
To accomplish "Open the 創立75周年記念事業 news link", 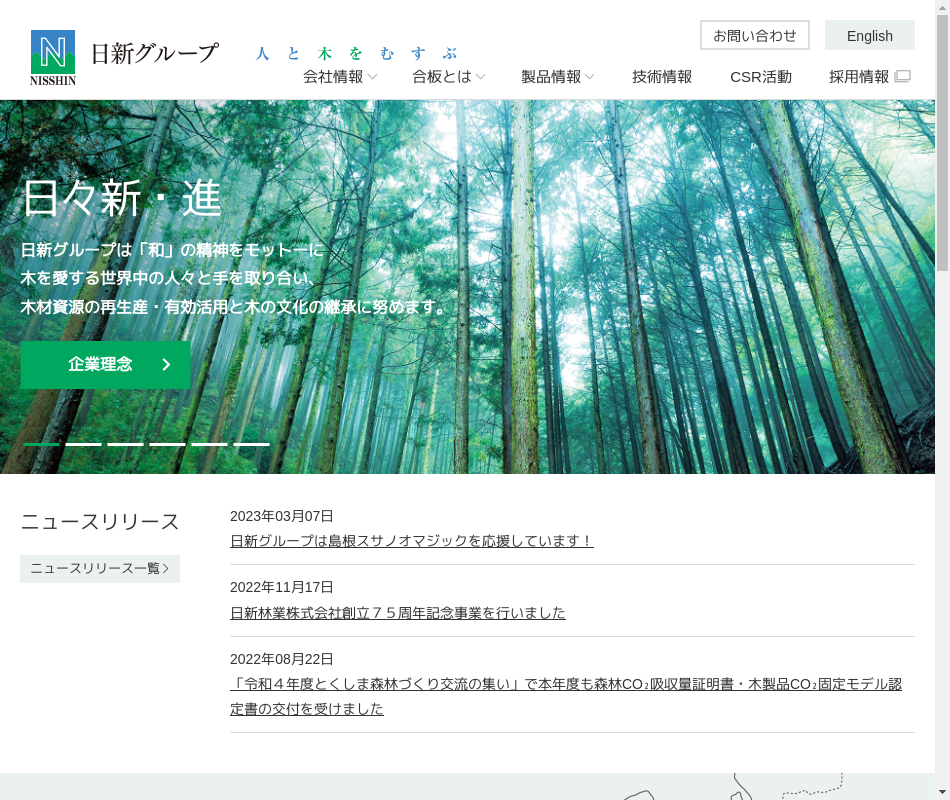I will pyautogui.click(x=397, y=613).
